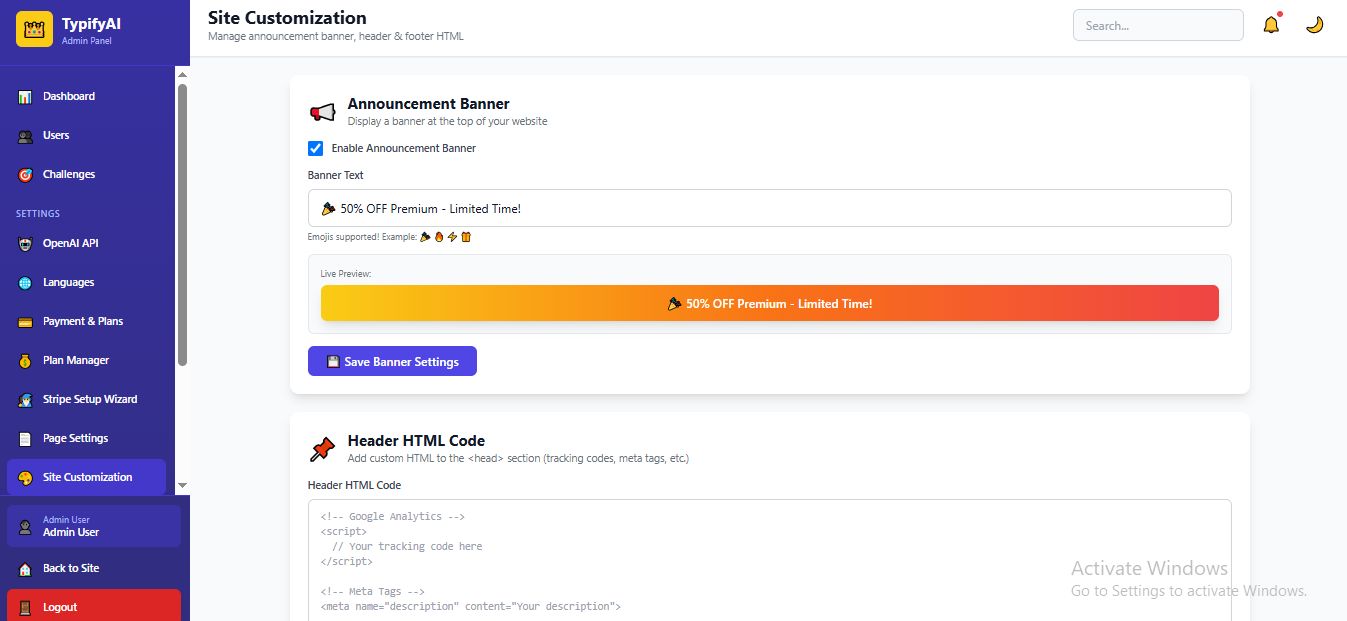Click the Plan Manager money bag icon

point(25,361)
